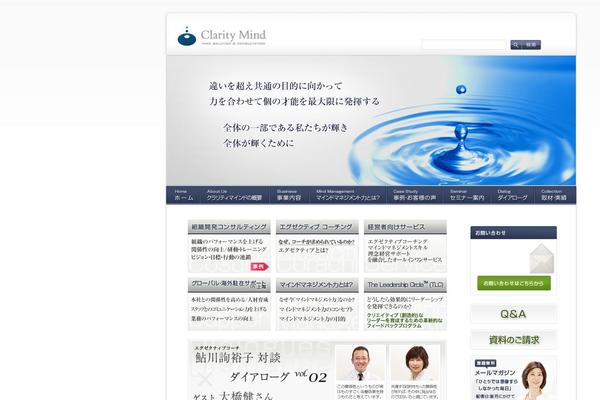Click text どうしたら効果的にリーダーシップ
The width and height of the screenshot is (600, 400).
click(x=405, y=299)
